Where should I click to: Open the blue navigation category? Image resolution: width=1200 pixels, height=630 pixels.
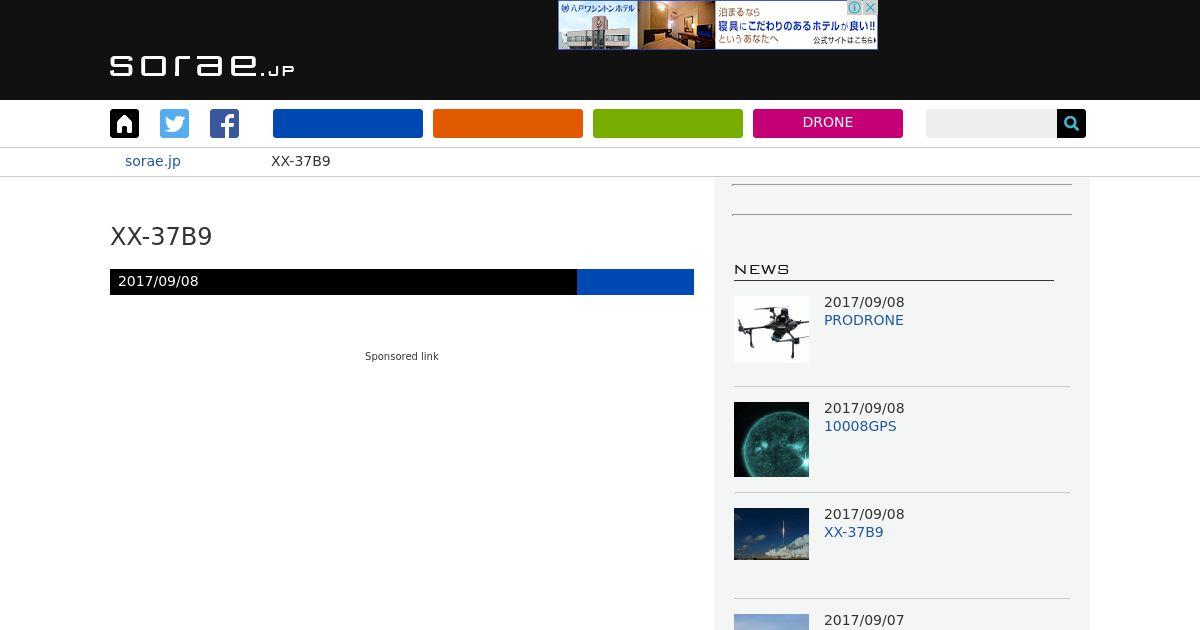tap(348, 123)
